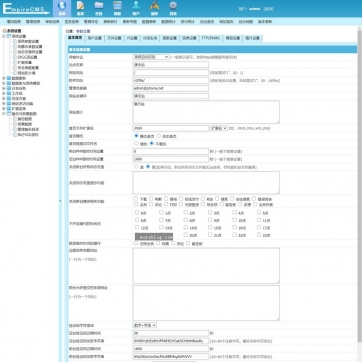Screen dimensions: 362x362
Task: Open the globe System icon in header
Action: 62,8
